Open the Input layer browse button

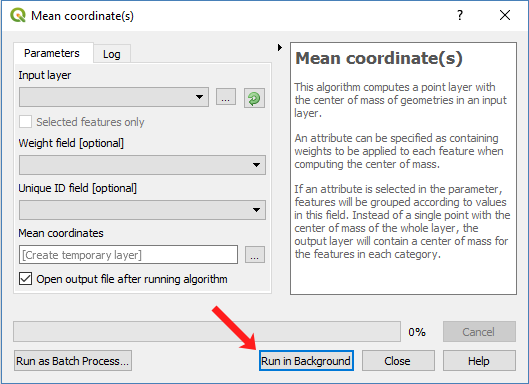point(226,97)
